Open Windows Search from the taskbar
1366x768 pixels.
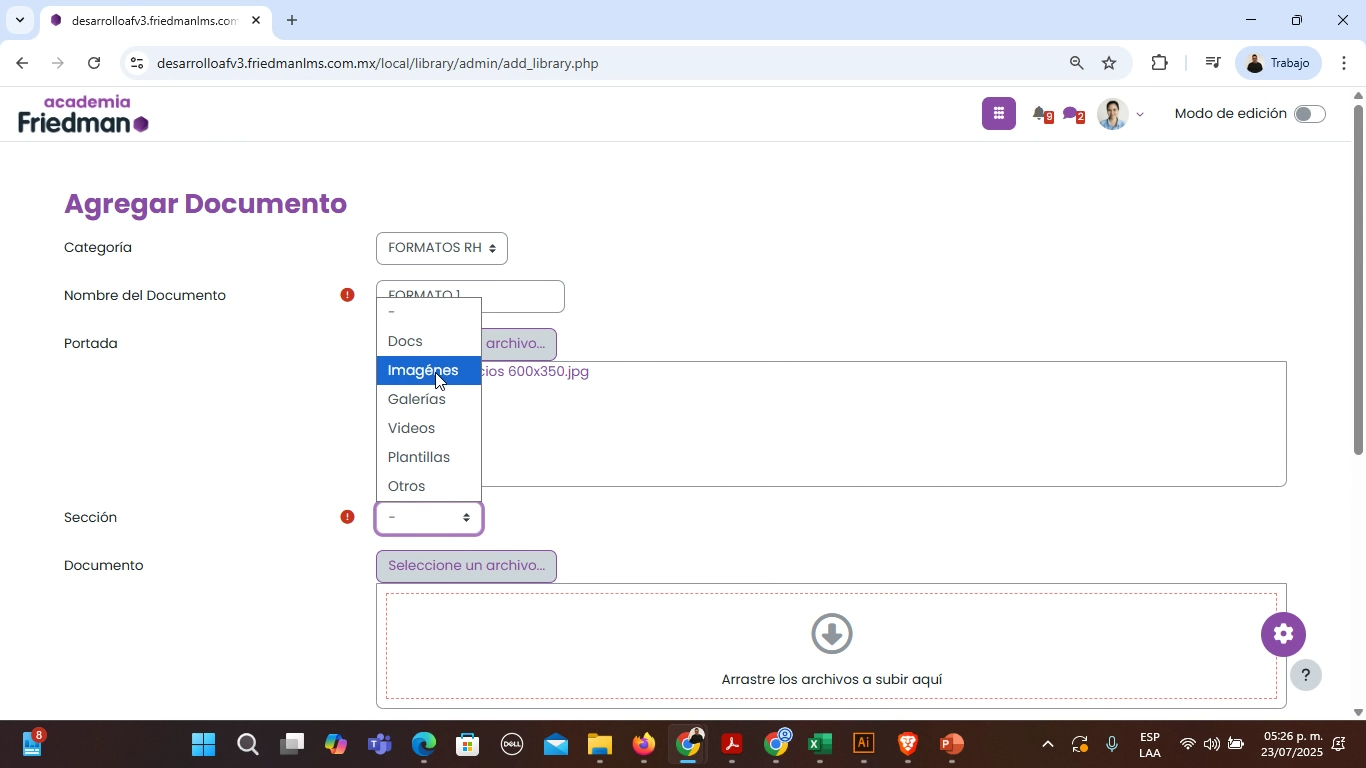pyautogui.click(x=248, y=744)
